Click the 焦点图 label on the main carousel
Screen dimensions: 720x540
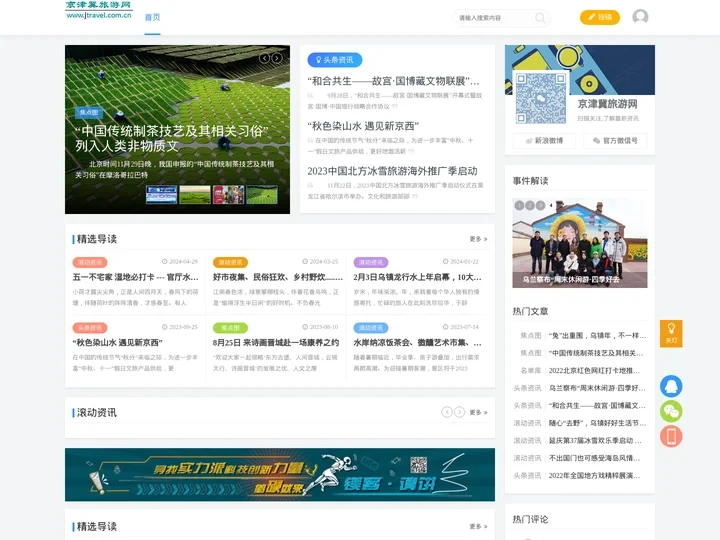click(89, 112)
